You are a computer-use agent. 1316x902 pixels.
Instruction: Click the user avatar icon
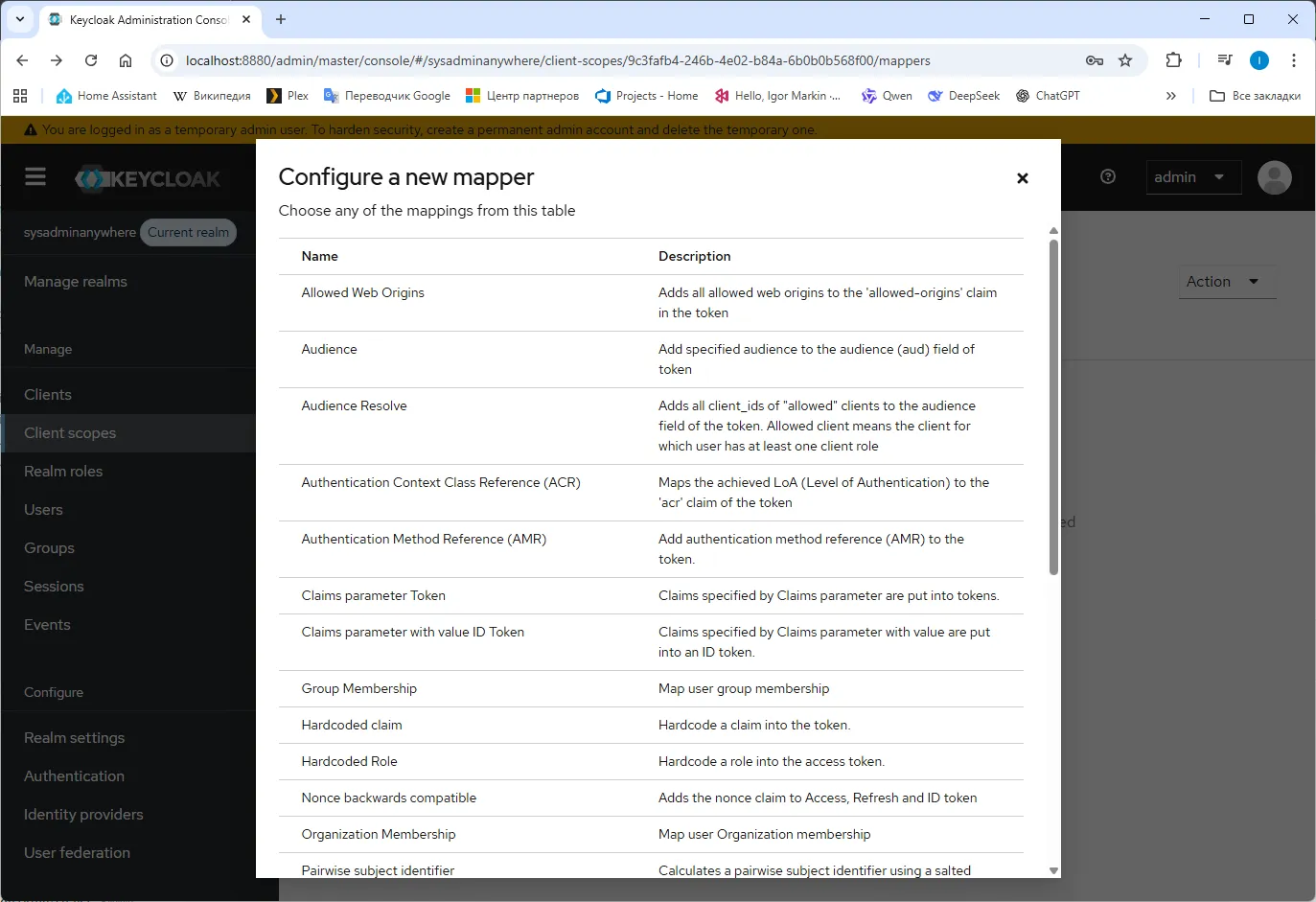click(1274, 177)
